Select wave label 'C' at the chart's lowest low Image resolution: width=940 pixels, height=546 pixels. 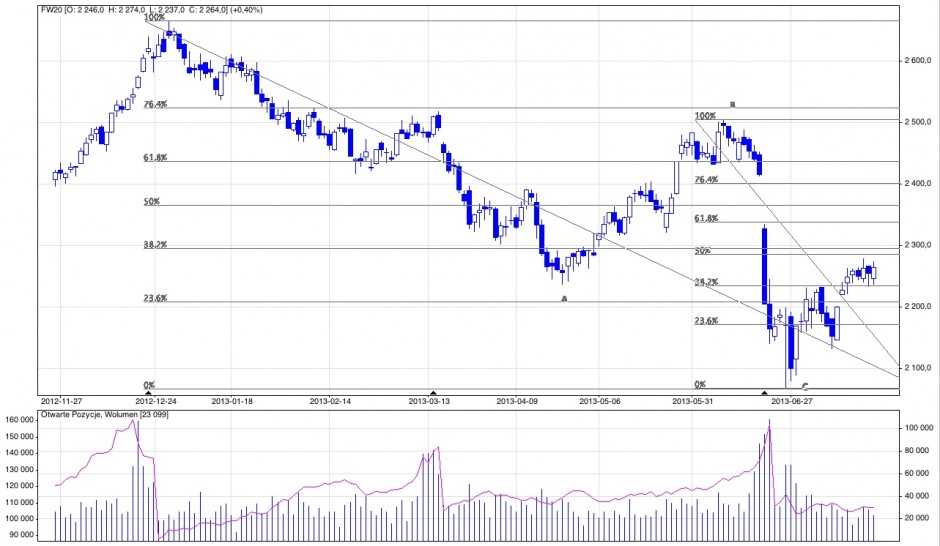(804, 385)
